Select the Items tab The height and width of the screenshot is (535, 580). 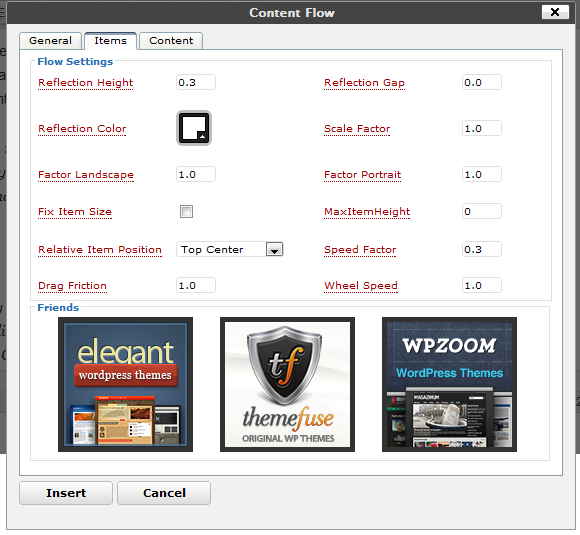[110, 40]
